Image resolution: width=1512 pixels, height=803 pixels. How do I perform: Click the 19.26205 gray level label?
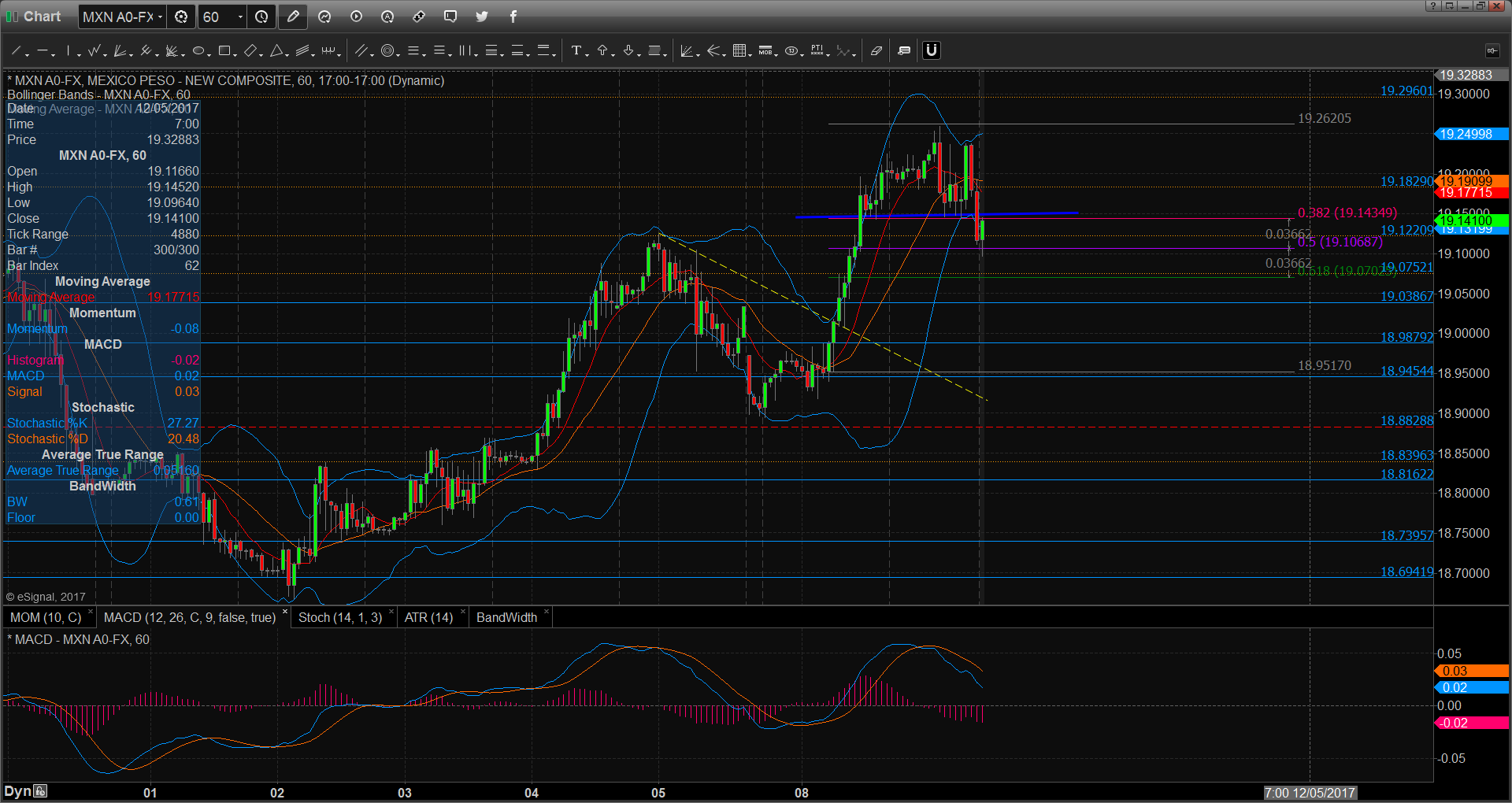[1324, 118]
